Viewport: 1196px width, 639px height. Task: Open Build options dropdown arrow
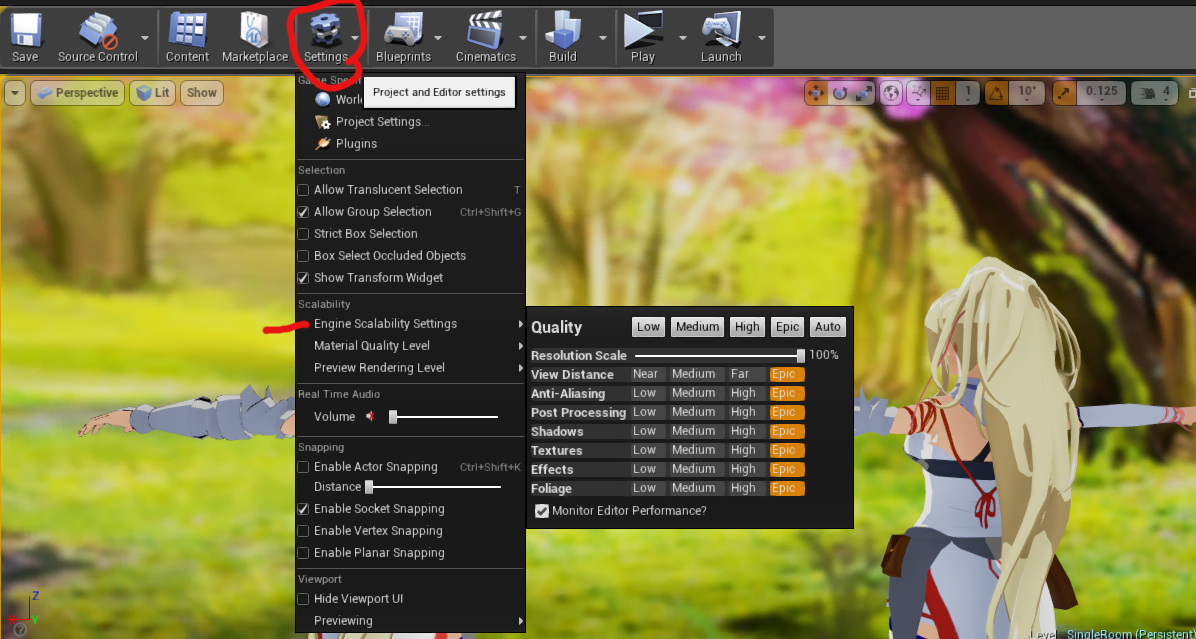(x=603, y=37)
